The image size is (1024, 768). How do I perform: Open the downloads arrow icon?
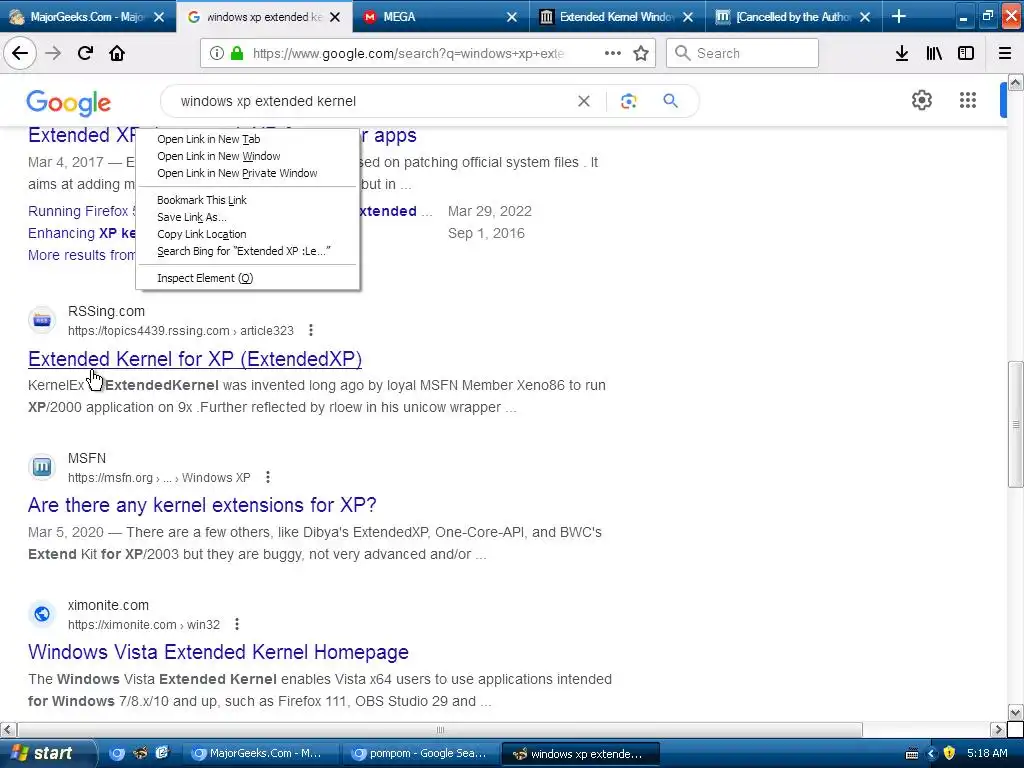902,53
